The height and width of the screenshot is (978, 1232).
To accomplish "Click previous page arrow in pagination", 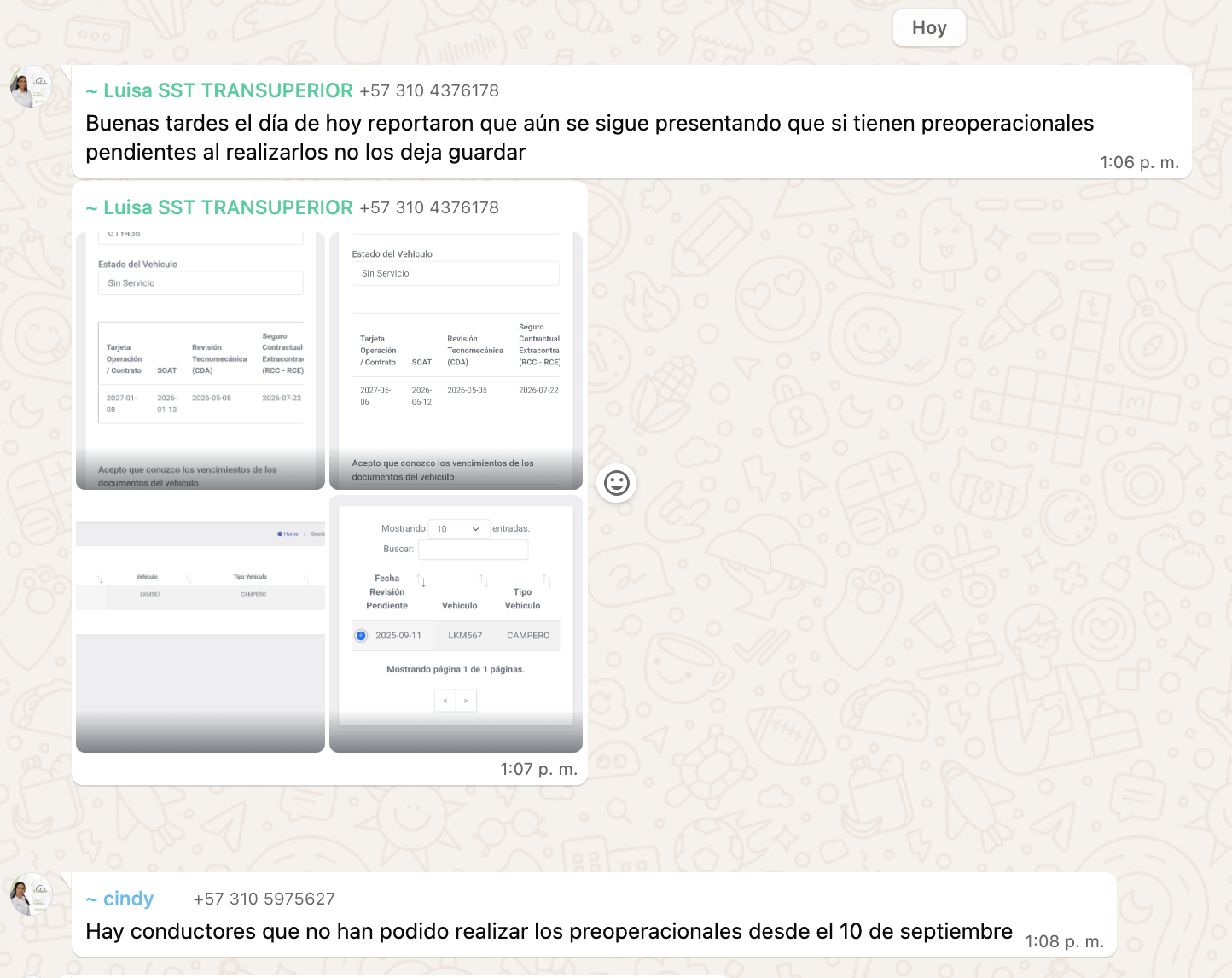I will point(445,701).
